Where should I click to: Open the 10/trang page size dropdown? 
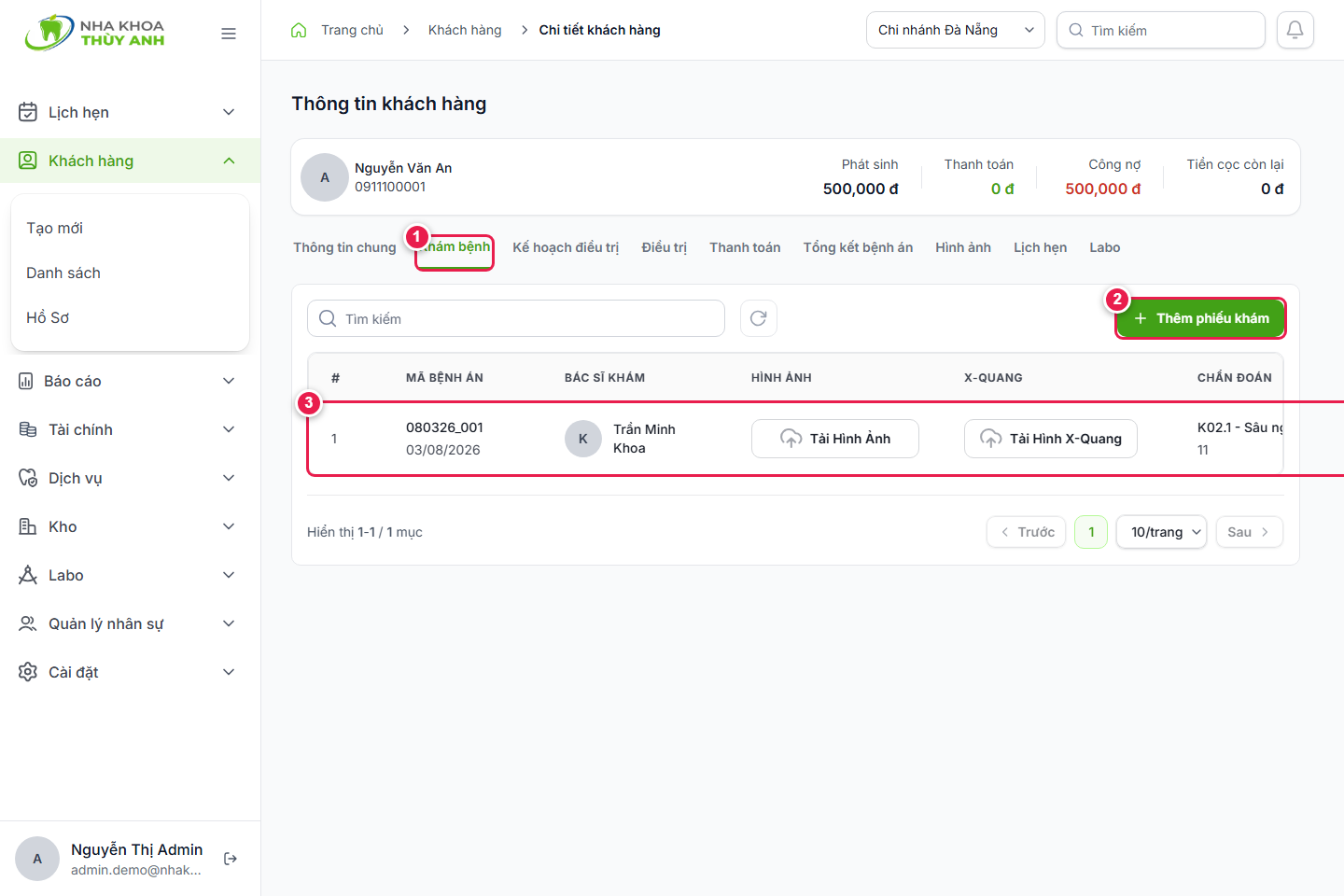1162,532
